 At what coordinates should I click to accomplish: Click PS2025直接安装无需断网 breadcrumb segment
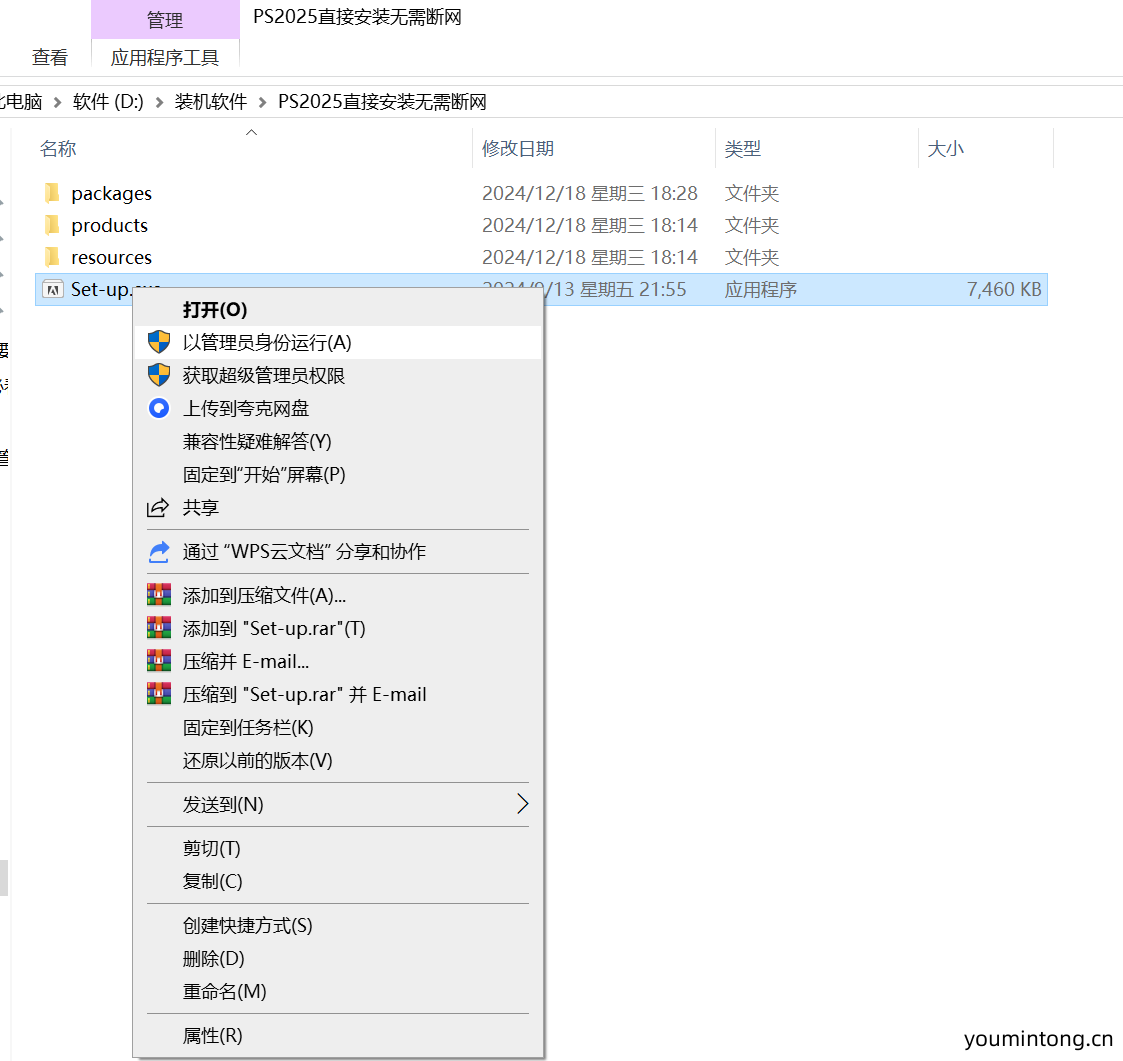(382, 102)
